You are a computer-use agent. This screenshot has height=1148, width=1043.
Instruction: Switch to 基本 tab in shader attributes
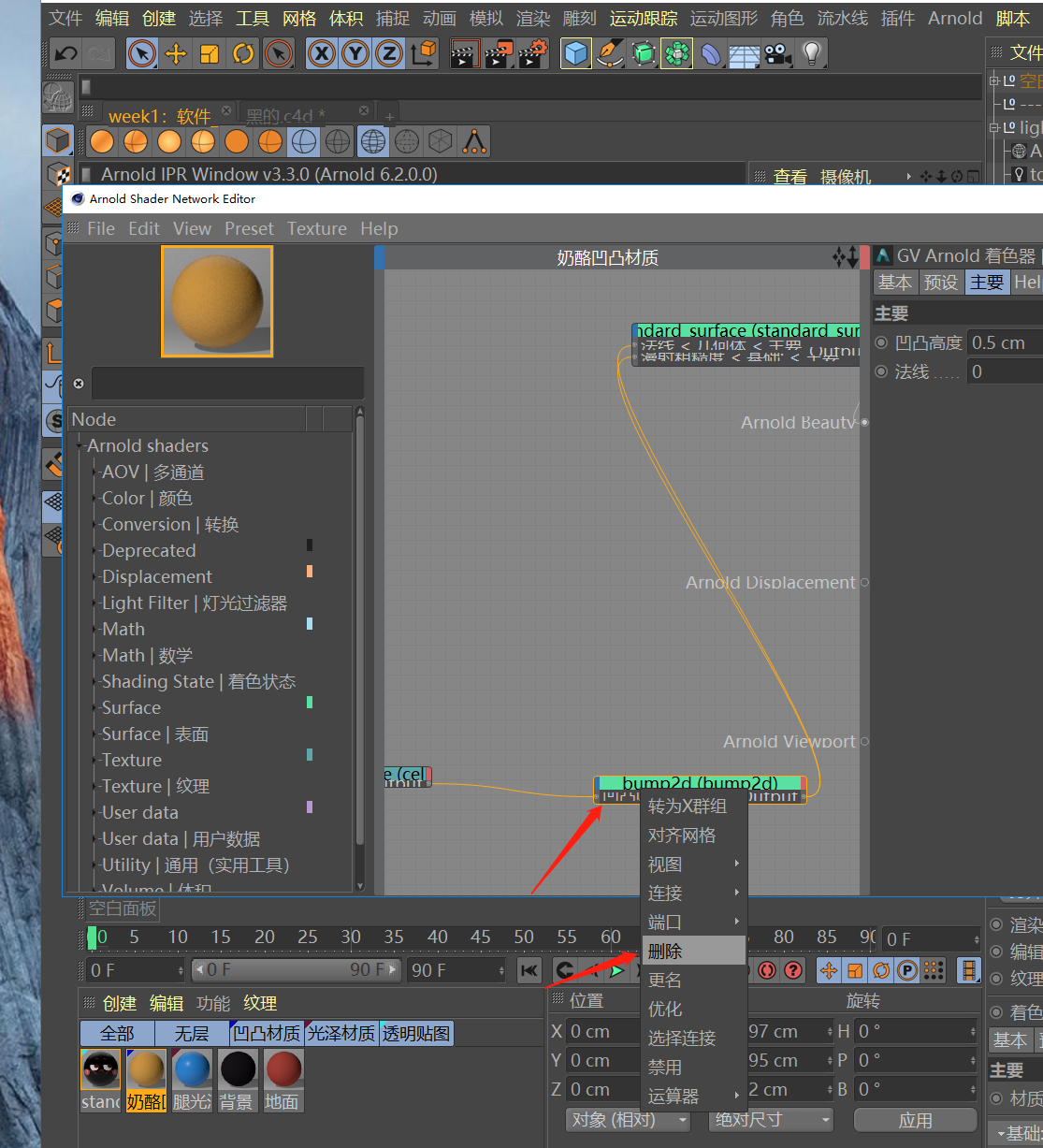coord(895,282)
